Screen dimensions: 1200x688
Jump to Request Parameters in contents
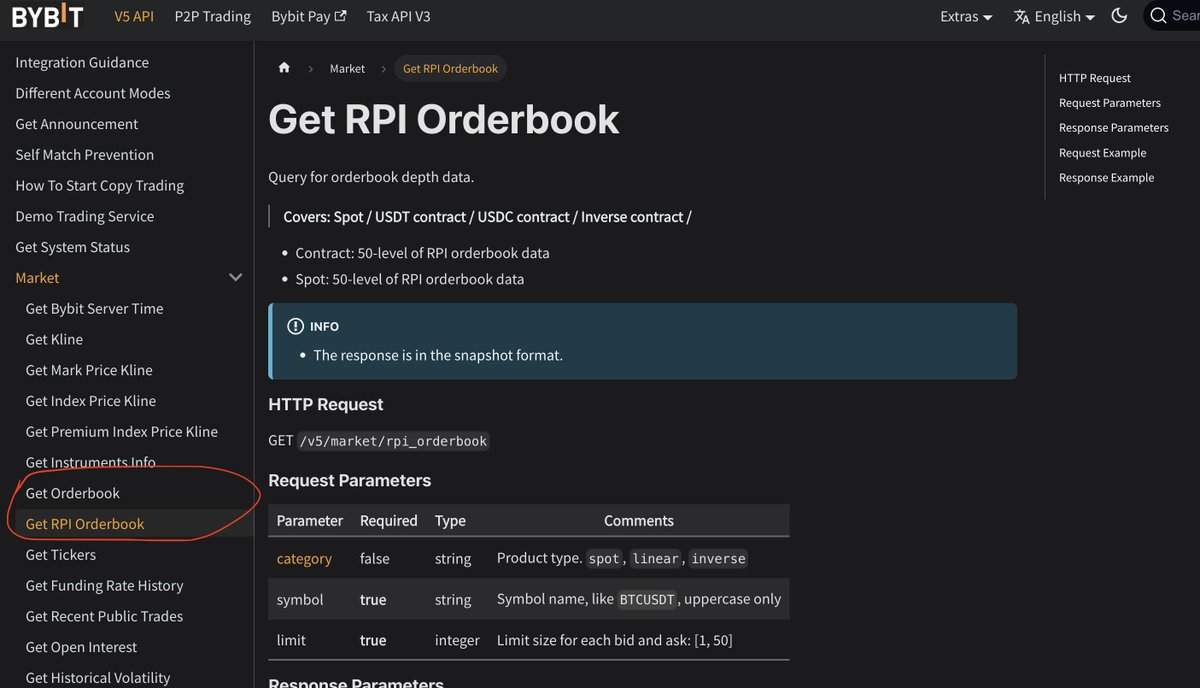1110,103
